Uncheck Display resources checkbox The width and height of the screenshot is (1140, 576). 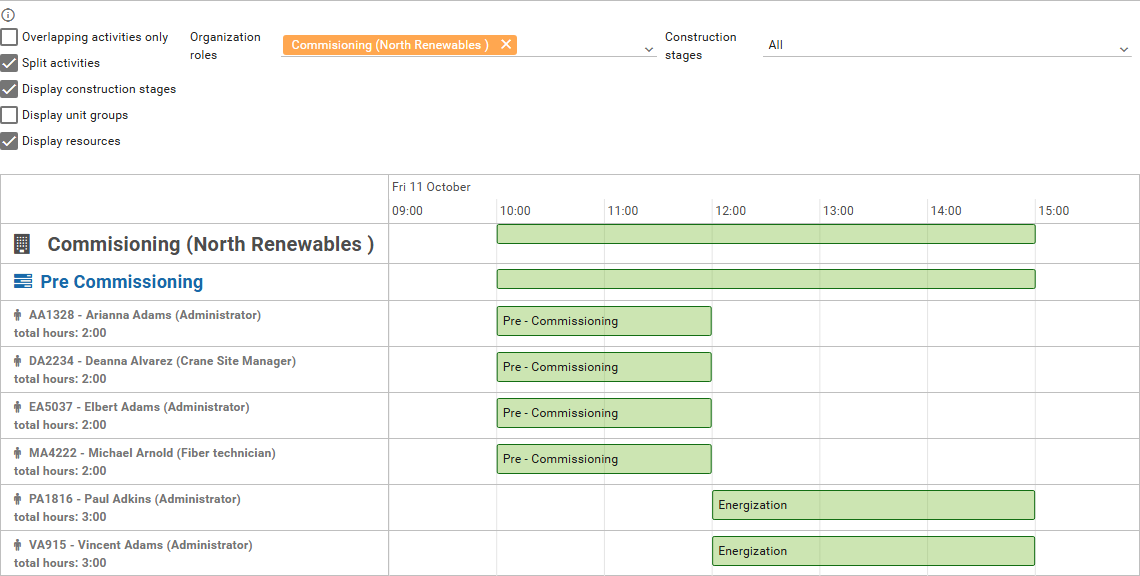(9, 141)
